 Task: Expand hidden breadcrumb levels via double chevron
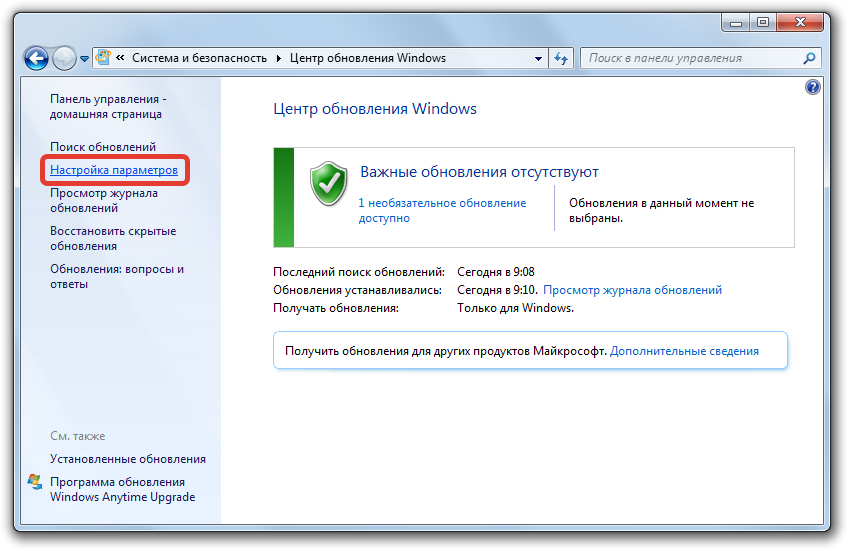pyautogui.click(x=120, y=57)
